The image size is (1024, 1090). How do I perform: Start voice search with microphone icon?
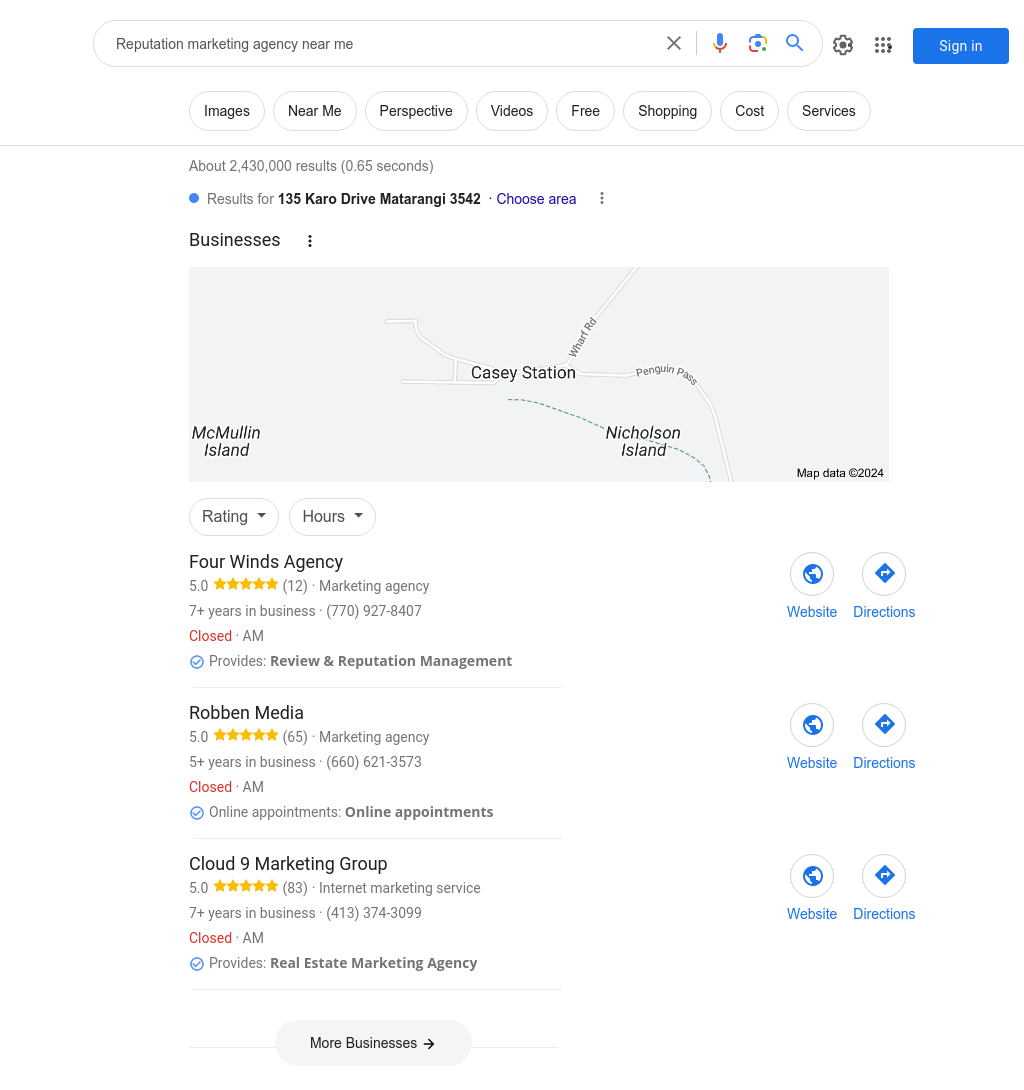720,44
